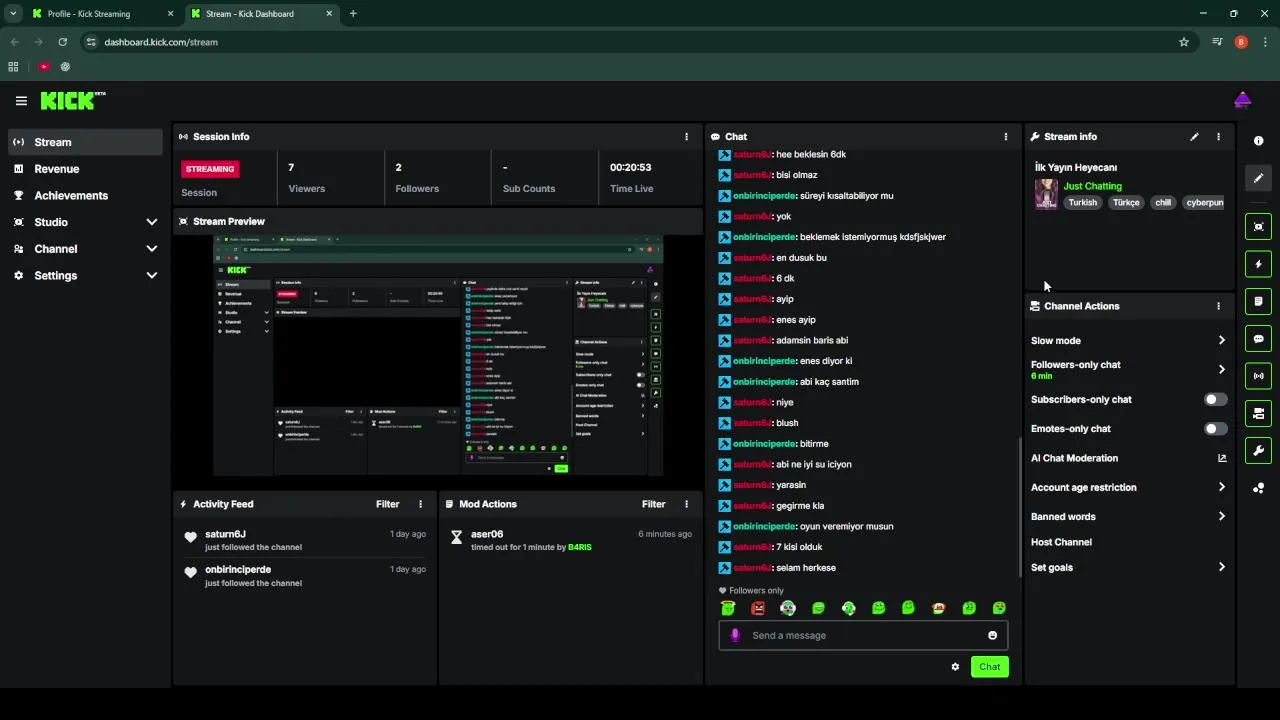Toggle the session info document icon in the right sidebar
The height and width of the screenshot is (720, 1280).
coord(1258,301)
